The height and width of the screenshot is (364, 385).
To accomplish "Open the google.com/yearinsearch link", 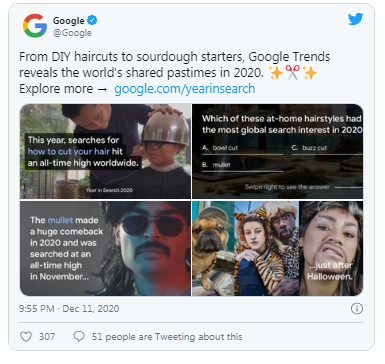I will tap(185, 89).
